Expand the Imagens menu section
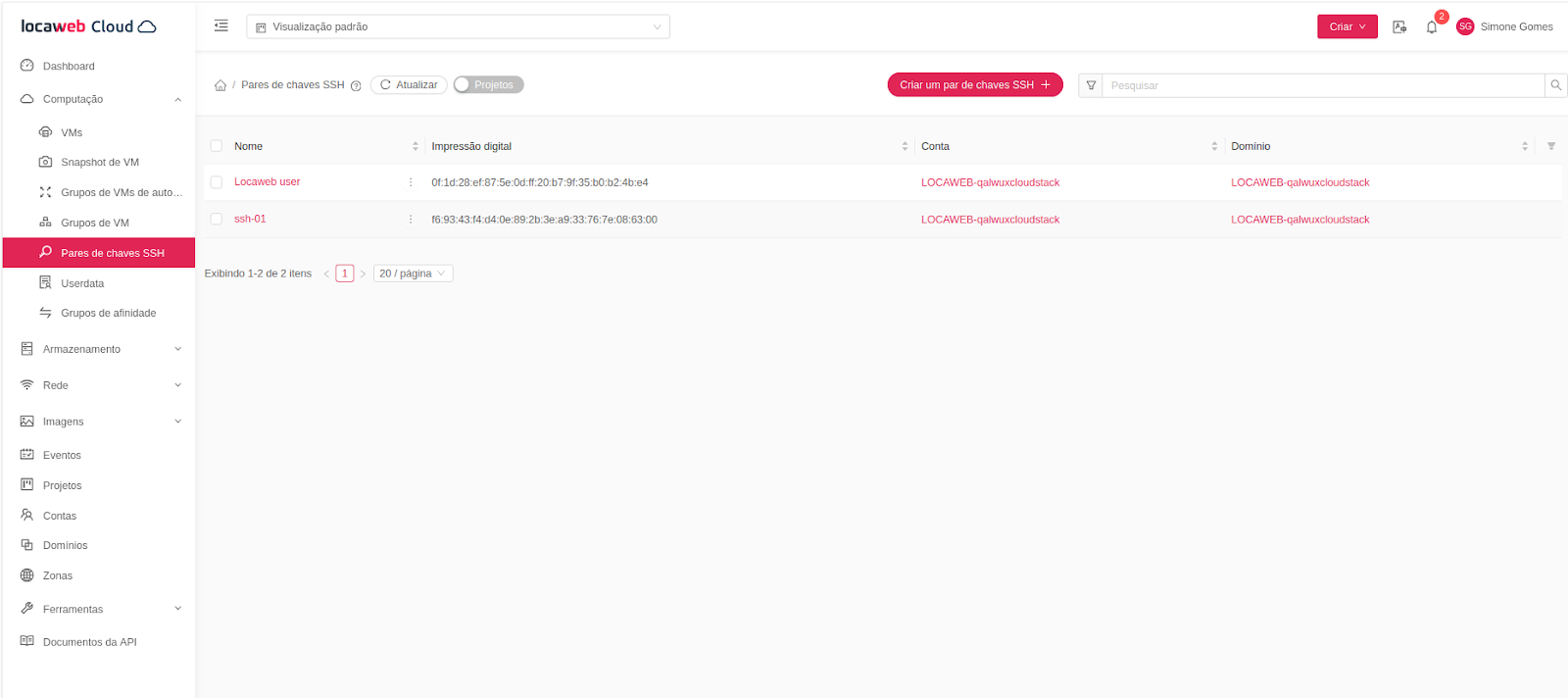The image size is (1568, 698). pyautogui.click(x=99, y=422)
